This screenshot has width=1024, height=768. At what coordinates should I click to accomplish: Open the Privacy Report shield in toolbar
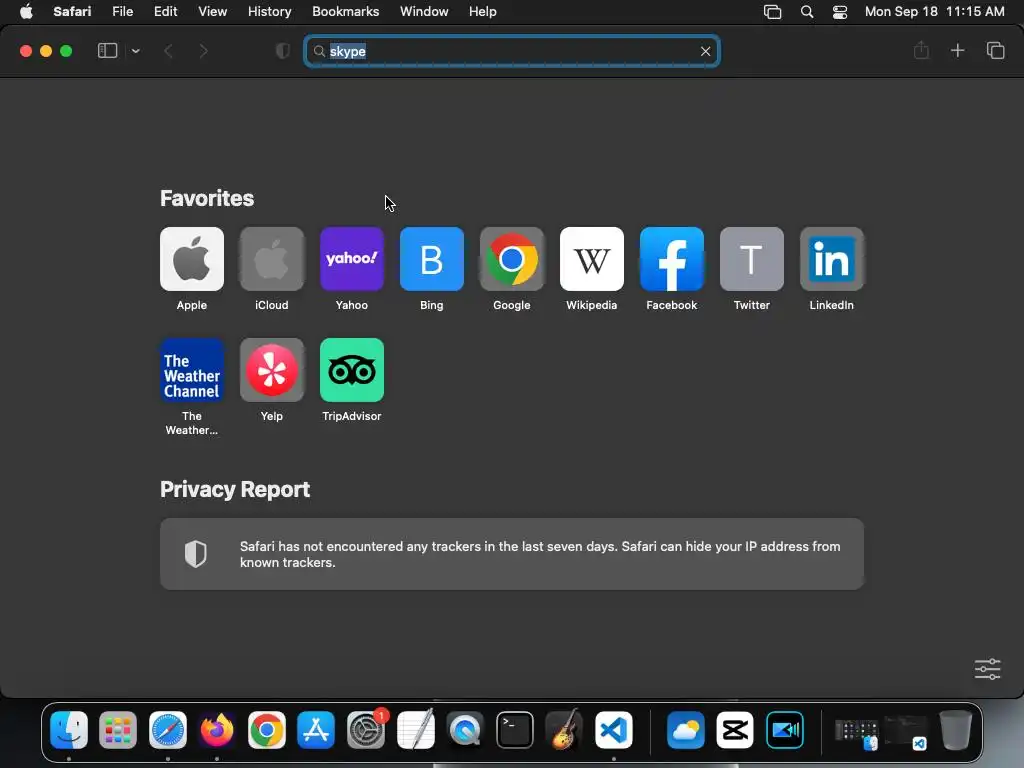(283, 51)
